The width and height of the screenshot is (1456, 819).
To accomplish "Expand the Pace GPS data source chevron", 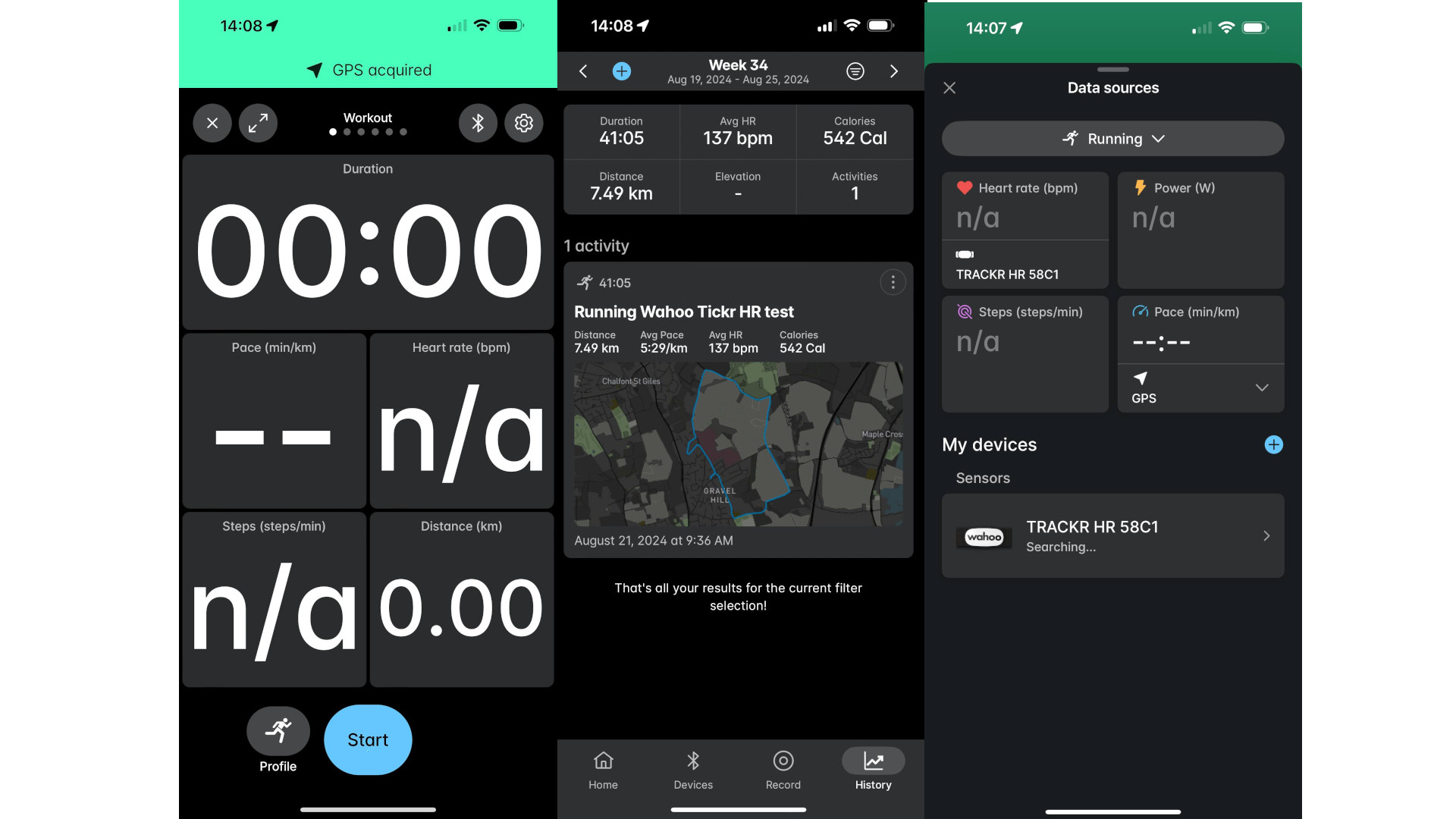I will tap(1261, 388).
